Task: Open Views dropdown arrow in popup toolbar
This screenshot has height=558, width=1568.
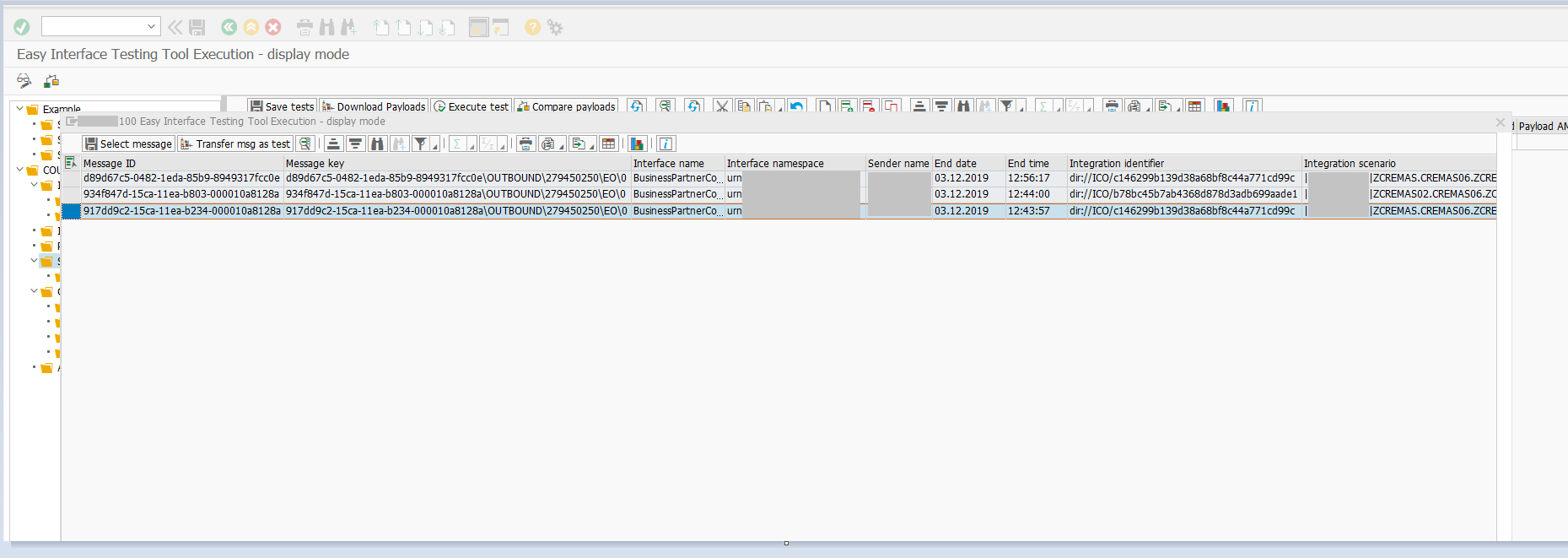Action: coord(563,144)
